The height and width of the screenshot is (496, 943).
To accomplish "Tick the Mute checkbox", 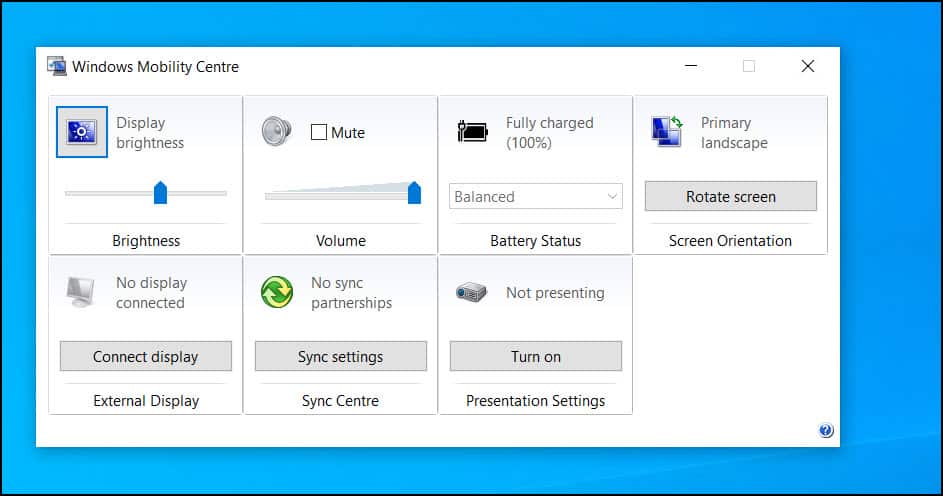I will (319, 132).
